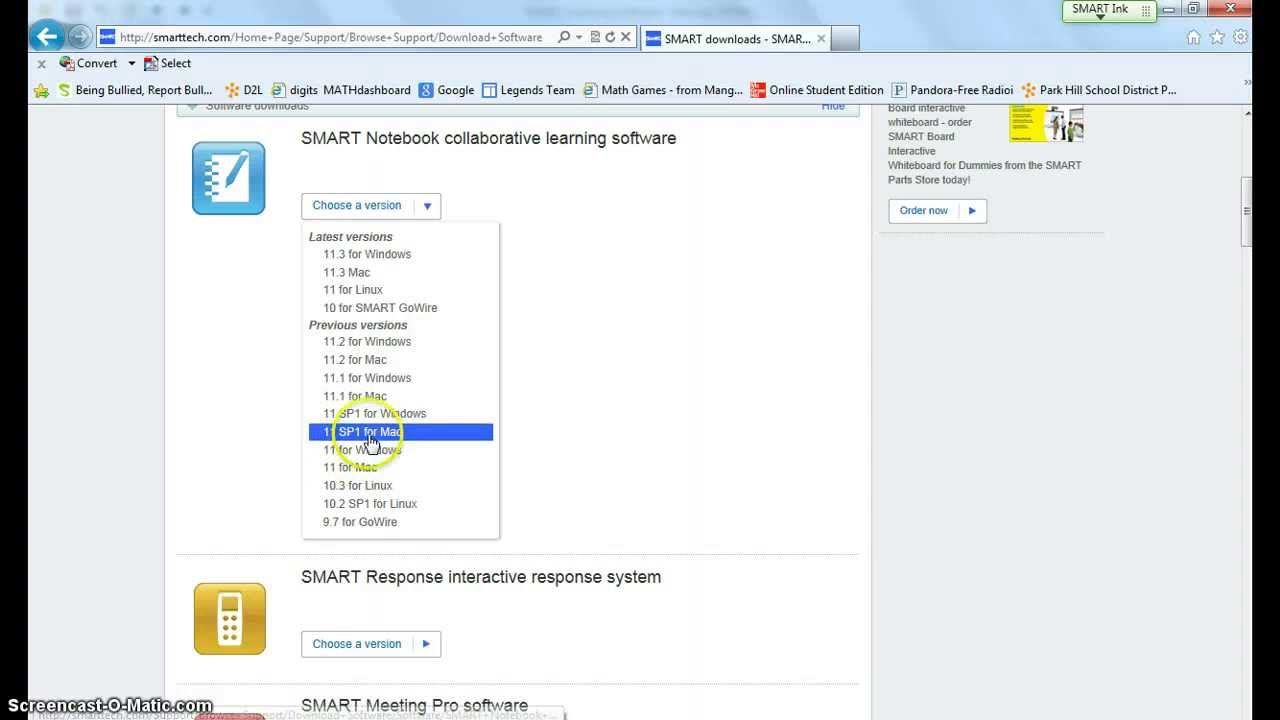Open Favorites star icon at top right
The image size is (1280, 720).
1217,37
